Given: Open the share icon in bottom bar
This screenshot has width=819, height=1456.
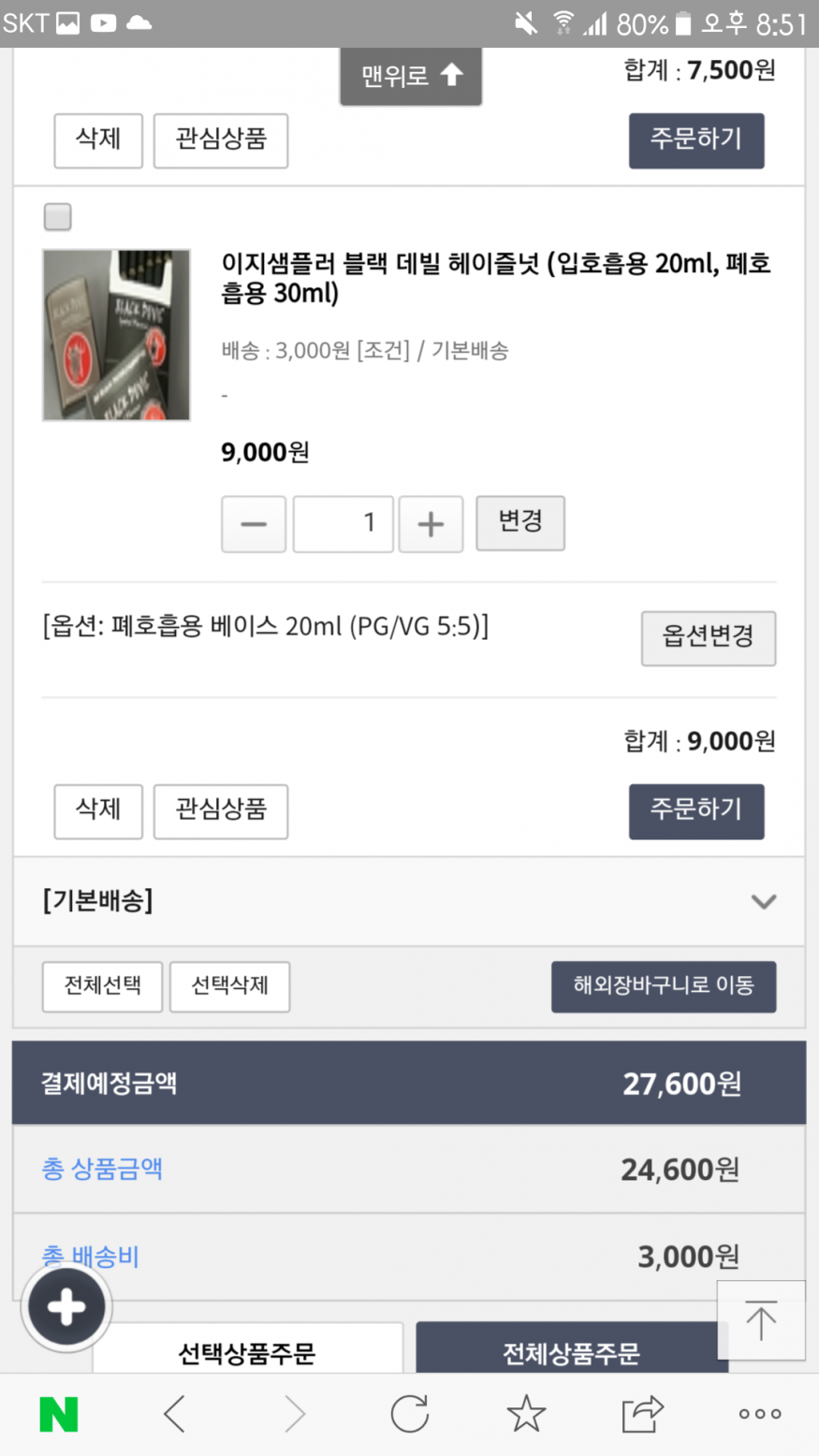Looking at the screenshot, I should point(642,1413).
